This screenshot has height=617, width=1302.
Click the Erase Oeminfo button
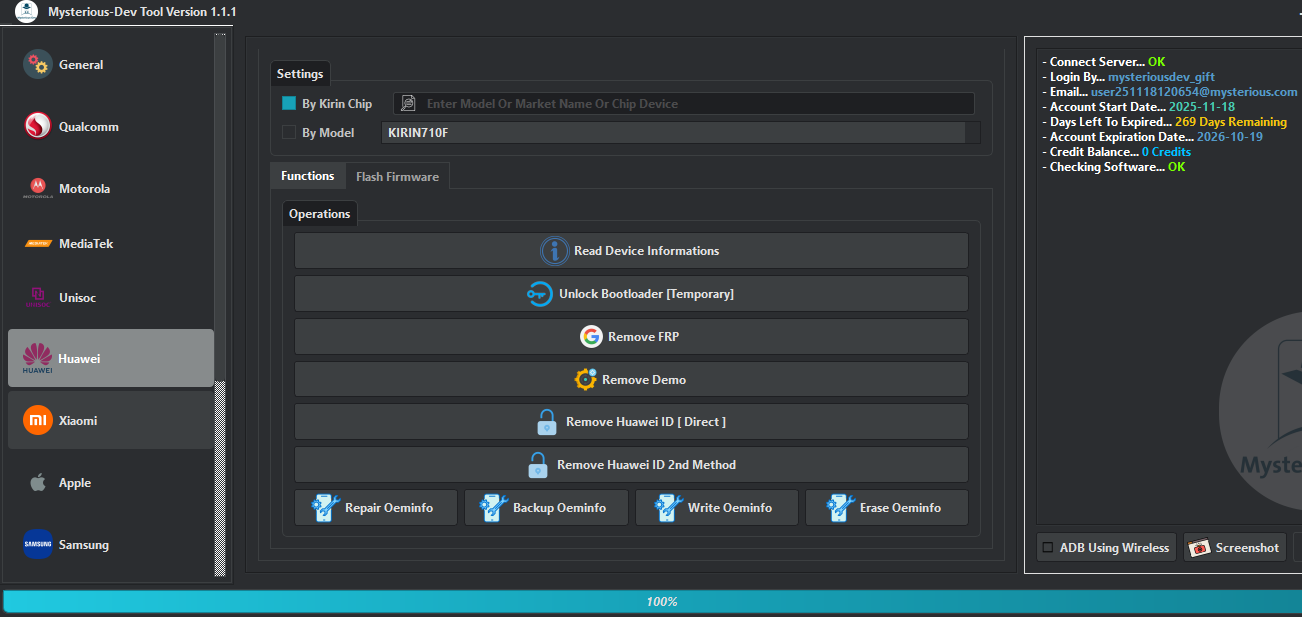[x=886, y=507]
